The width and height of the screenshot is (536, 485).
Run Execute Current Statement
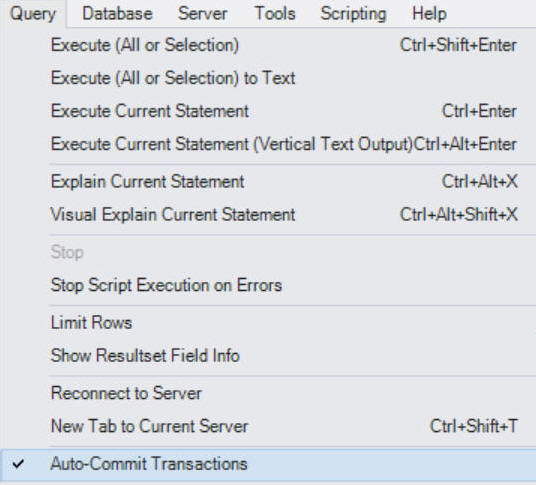click(269, 111)
